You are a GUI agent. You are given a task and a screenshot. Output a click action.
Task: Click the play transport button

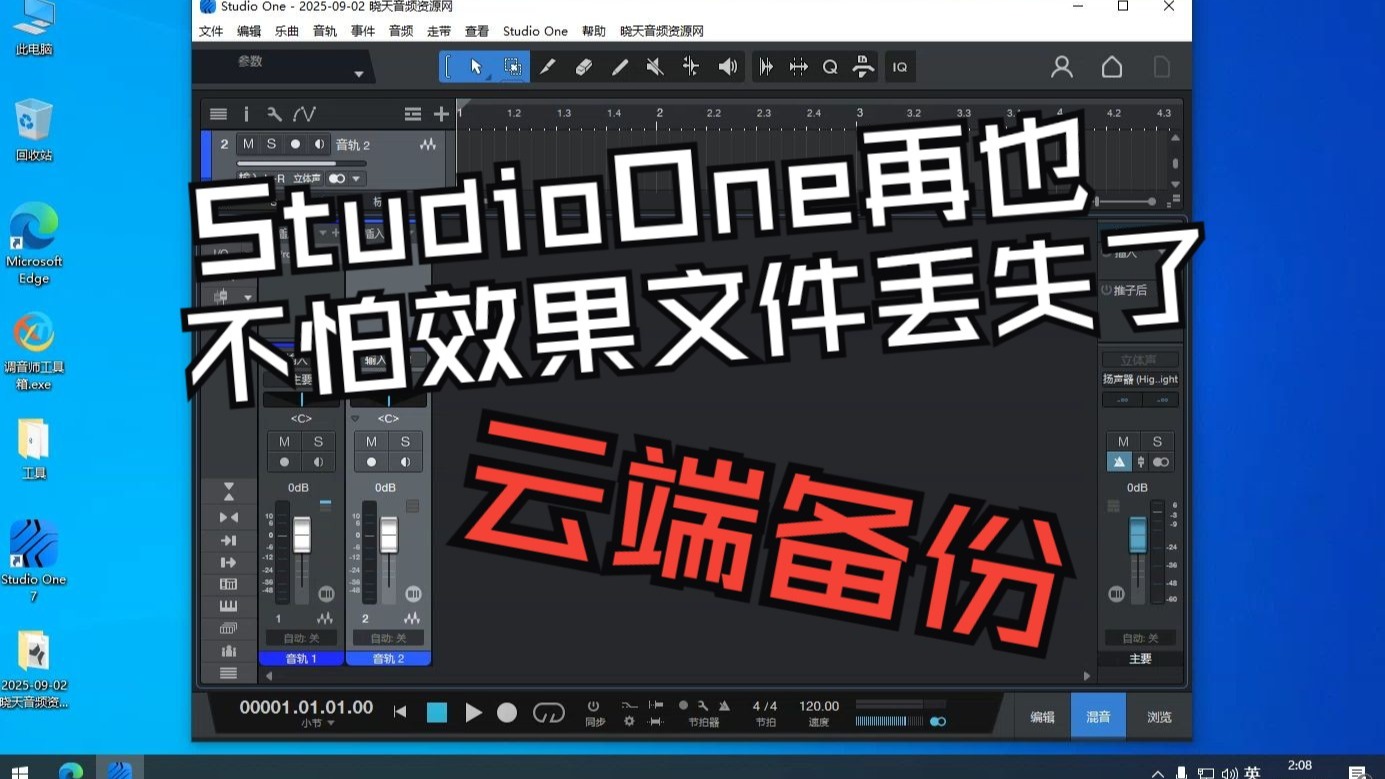tap(473, 712)
